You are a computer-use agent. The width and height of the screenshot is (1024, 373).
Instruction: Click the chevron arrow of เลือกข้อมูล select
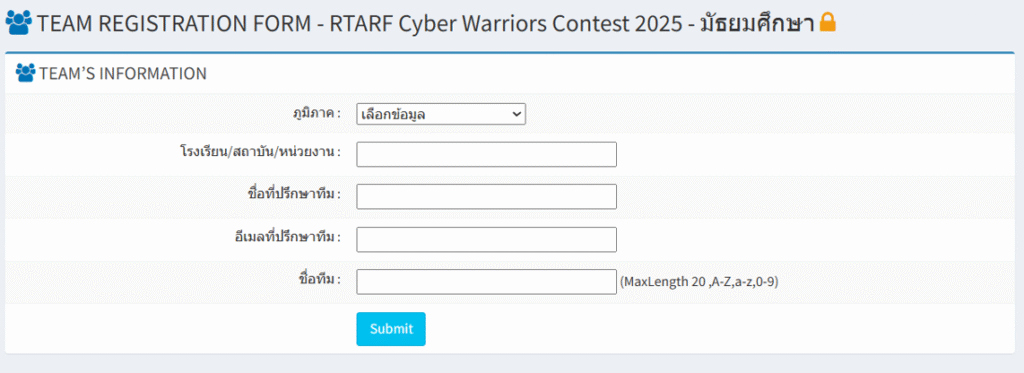pos(516,114)
